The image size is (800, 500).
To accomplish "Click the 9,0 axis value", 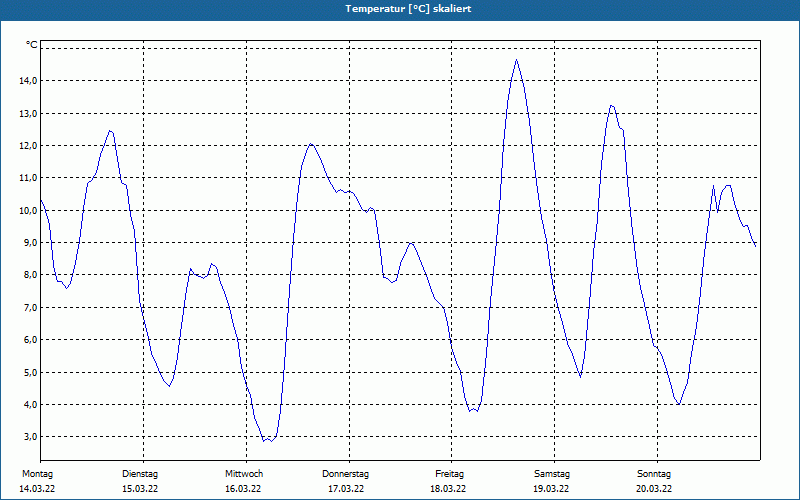I will click(x=30, y=242).
